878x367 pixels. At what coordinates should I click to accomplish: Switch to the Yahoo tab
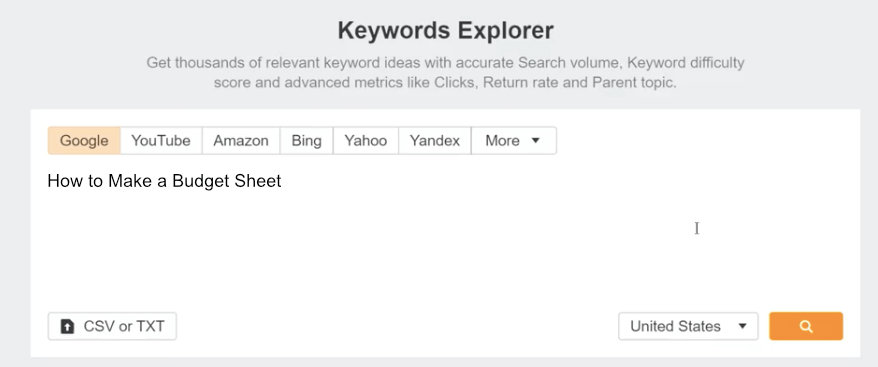point(366,140)
